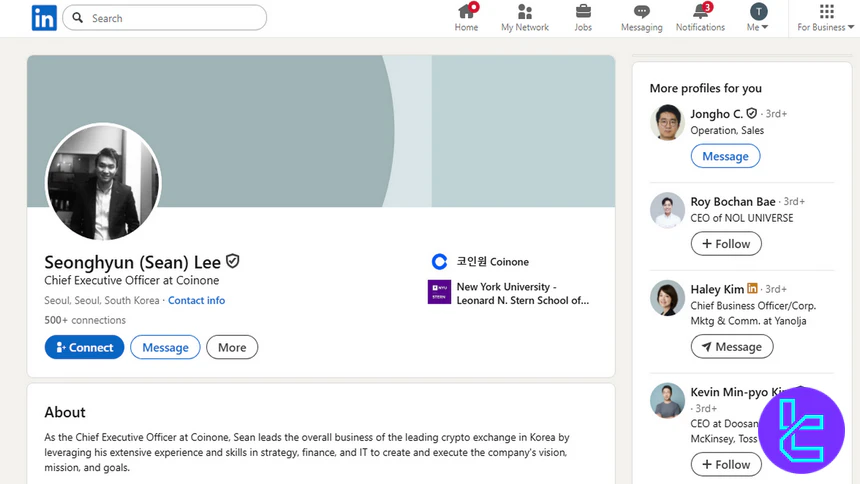Click the LinkedIn logo icon

tap(44, 17)
